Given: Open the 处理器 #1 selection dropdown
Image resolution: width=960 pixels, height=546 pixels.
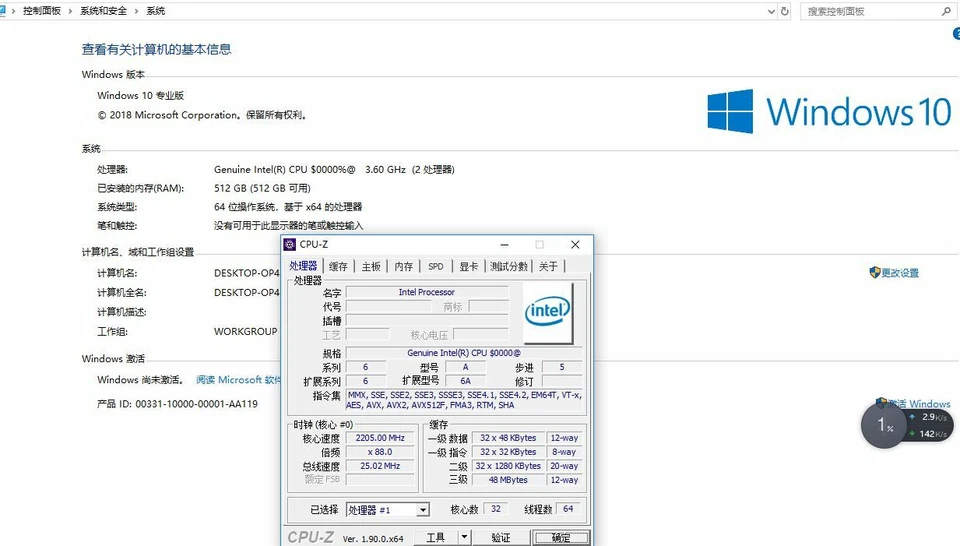Looking at the screenshot, I should coord(422,510).
